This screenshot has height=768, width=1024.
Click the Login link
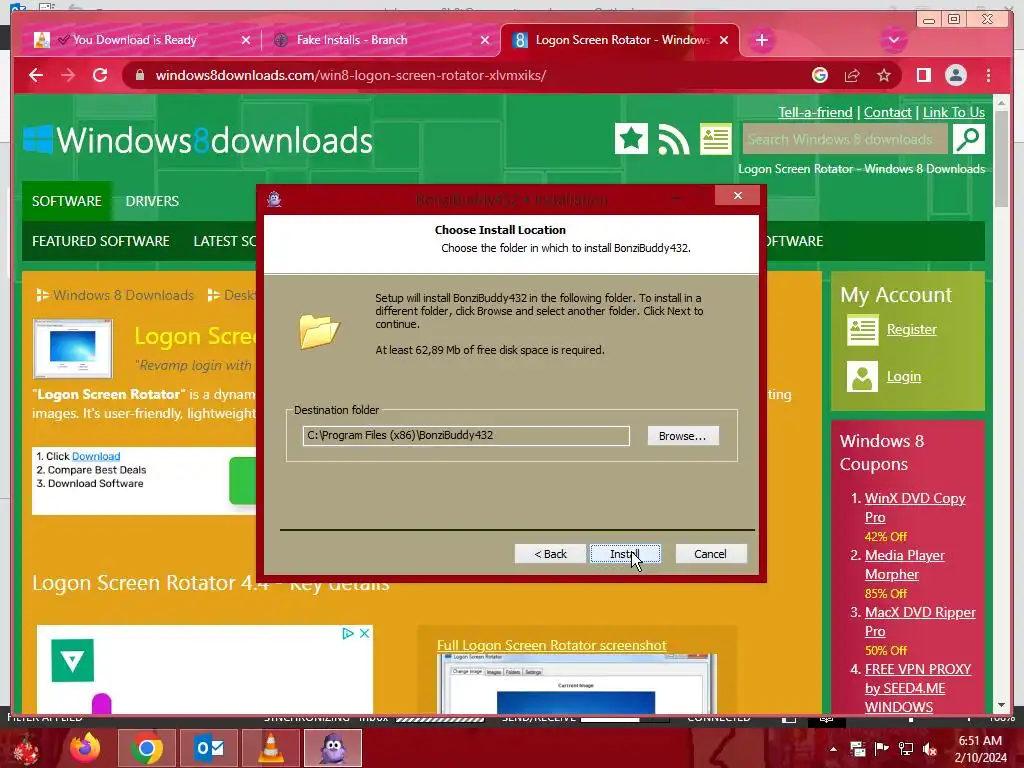(x=904, y=377)
